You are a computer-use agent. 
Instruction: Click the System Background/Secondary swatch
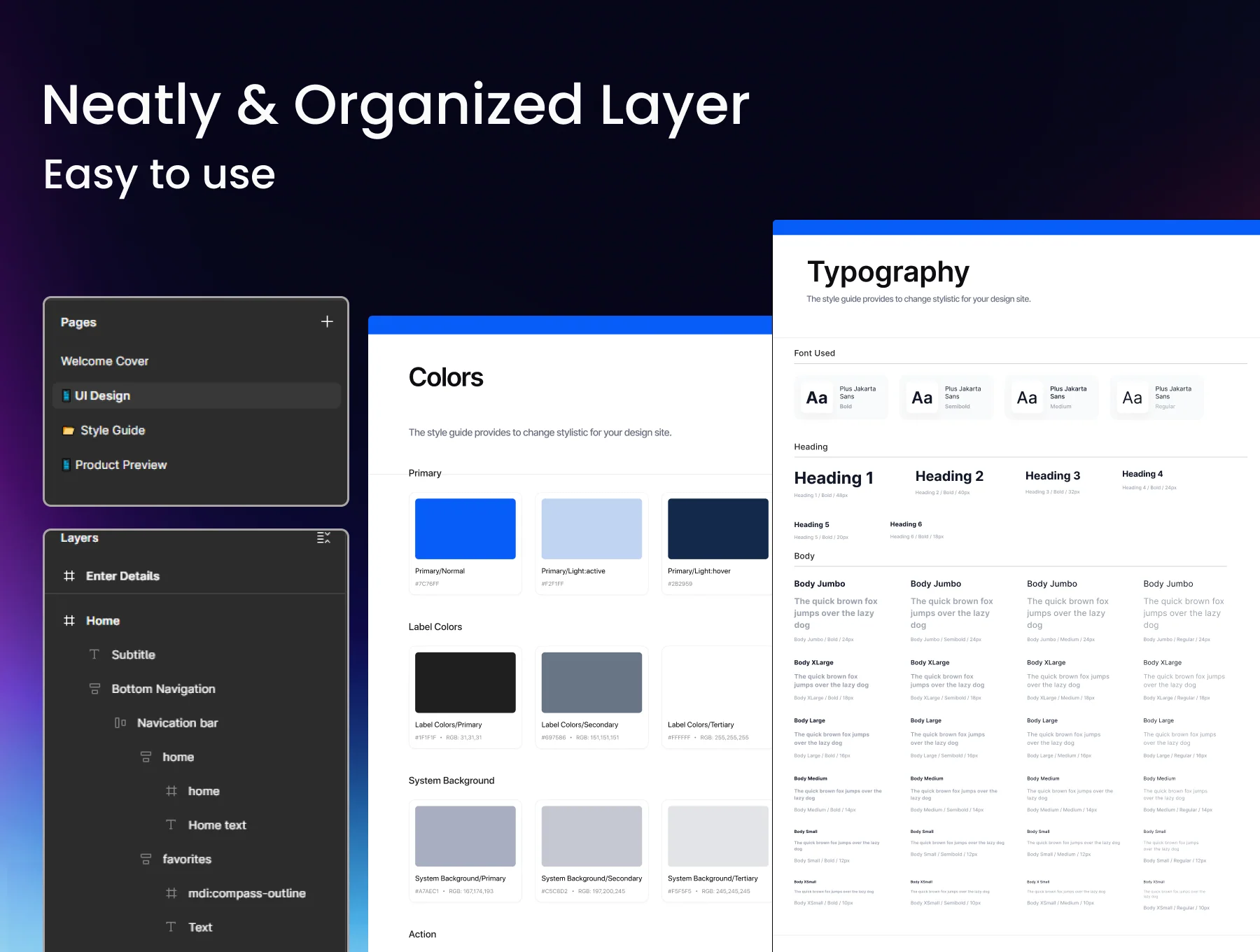click(x=591, y=836)
